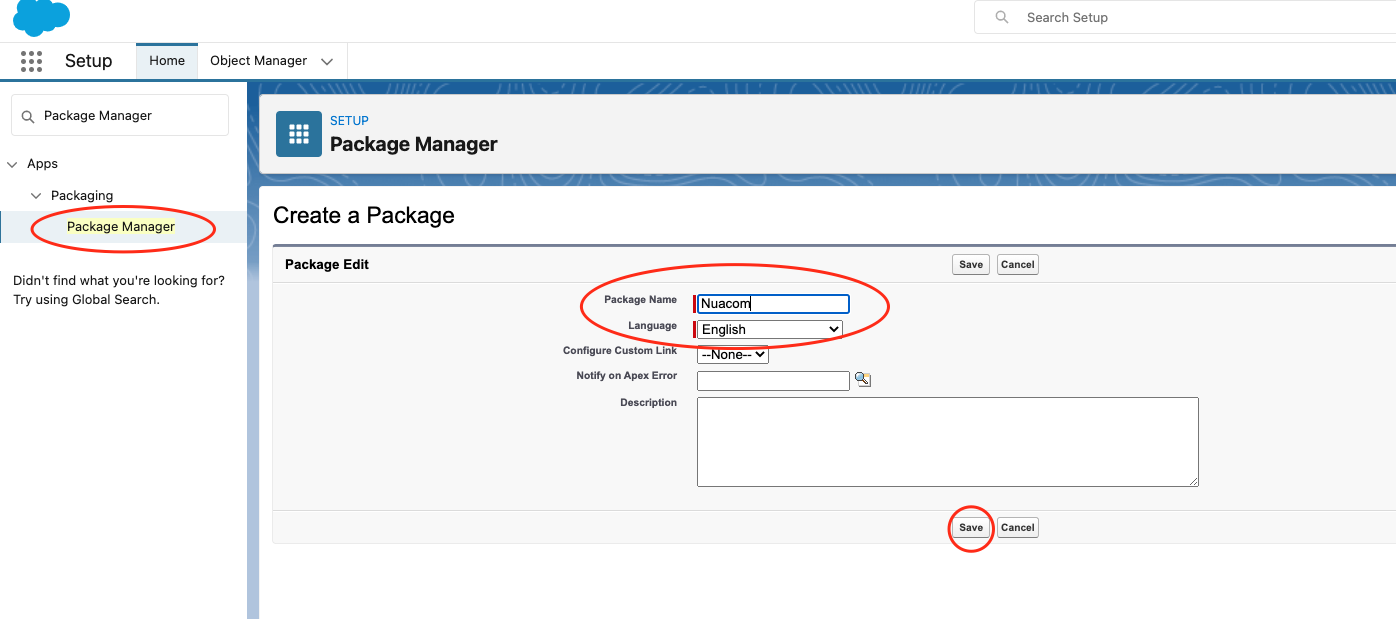Image resolution: width=1396 pixels, height=619 pixels.
Task: Open the Language dropdown
Action: [x=770, y=329]
